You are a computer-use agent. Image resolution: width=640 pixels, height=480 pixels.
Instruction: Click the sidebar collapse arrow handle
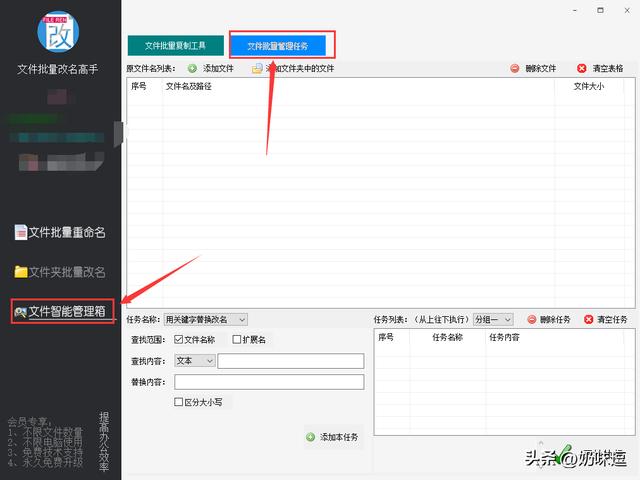point(118,134)
